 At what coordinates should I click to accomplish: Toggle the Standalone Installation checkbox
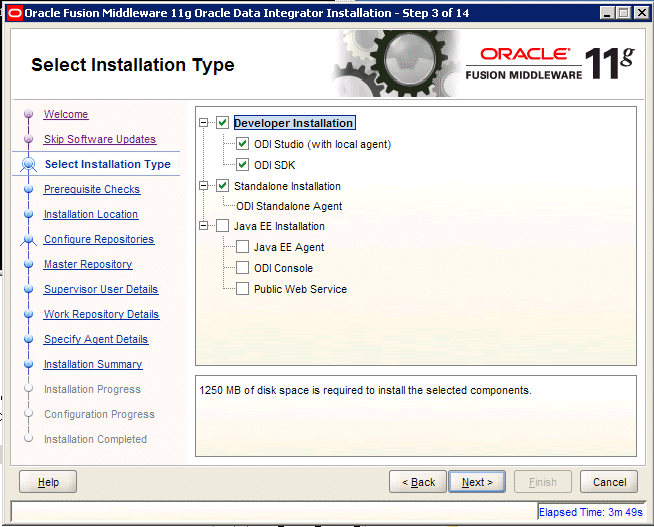(x=222, y=186)
